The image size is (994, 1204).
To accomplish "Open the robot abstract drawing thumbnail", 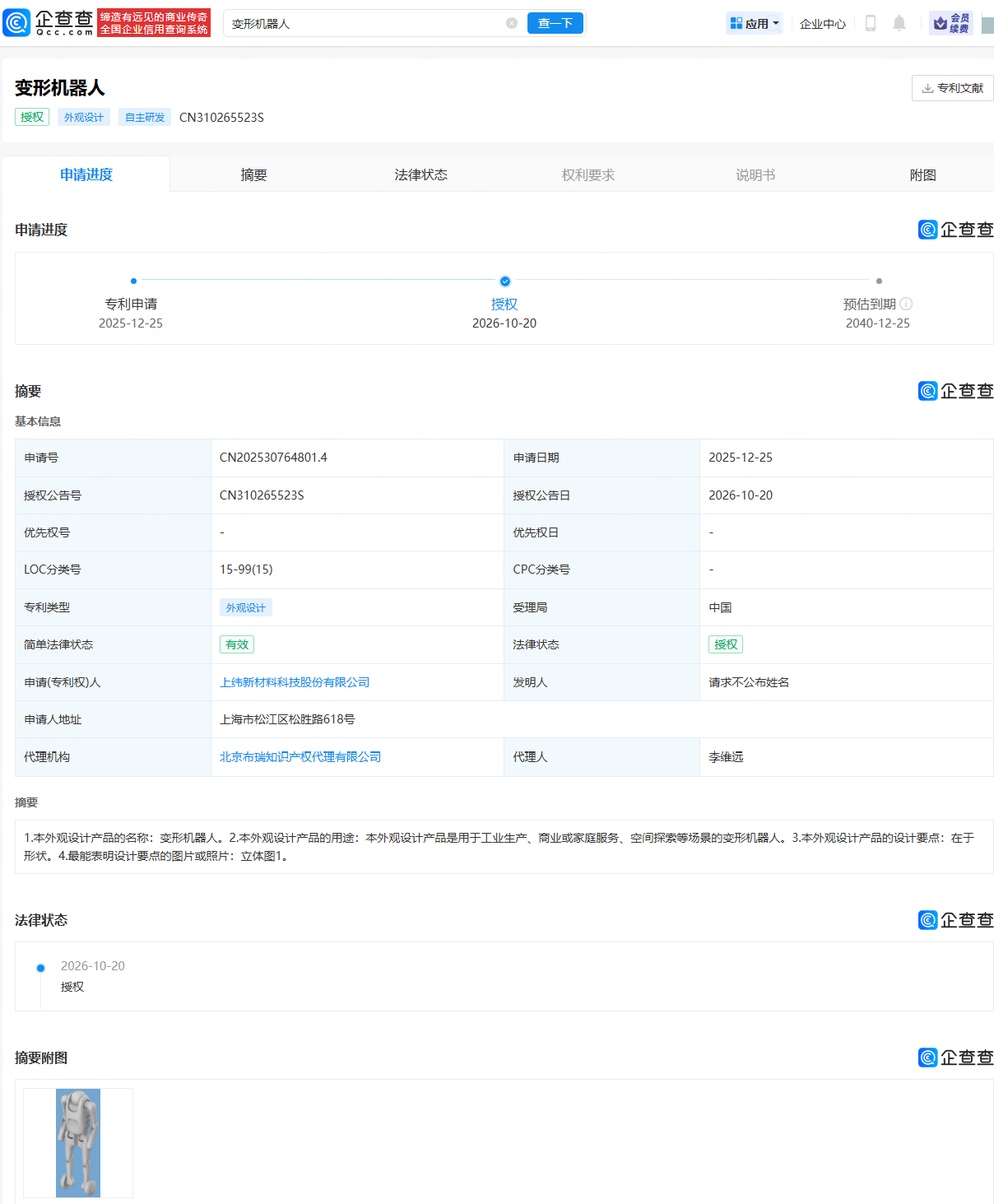I will 78,1143.
